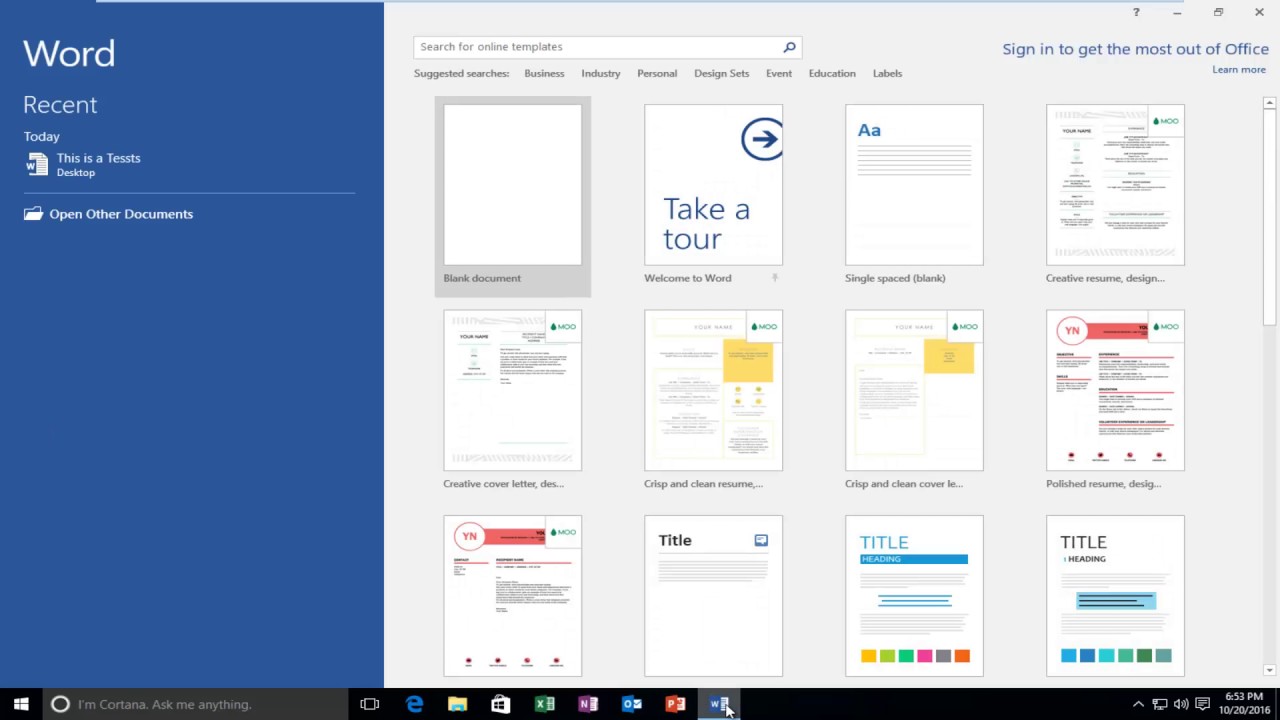Click the Word document icon beside This is a Tests
Screen dimensions: 1280x720
pos(37,165)
